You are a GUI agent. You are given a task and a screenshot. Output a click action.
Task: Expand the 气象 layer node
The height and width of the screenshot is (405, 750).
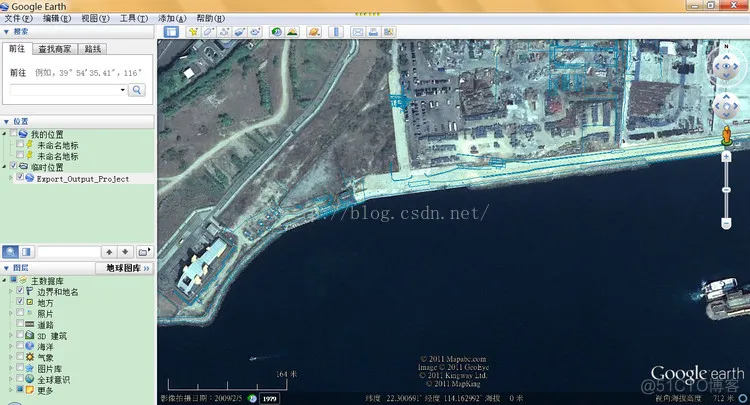[11, 357]
